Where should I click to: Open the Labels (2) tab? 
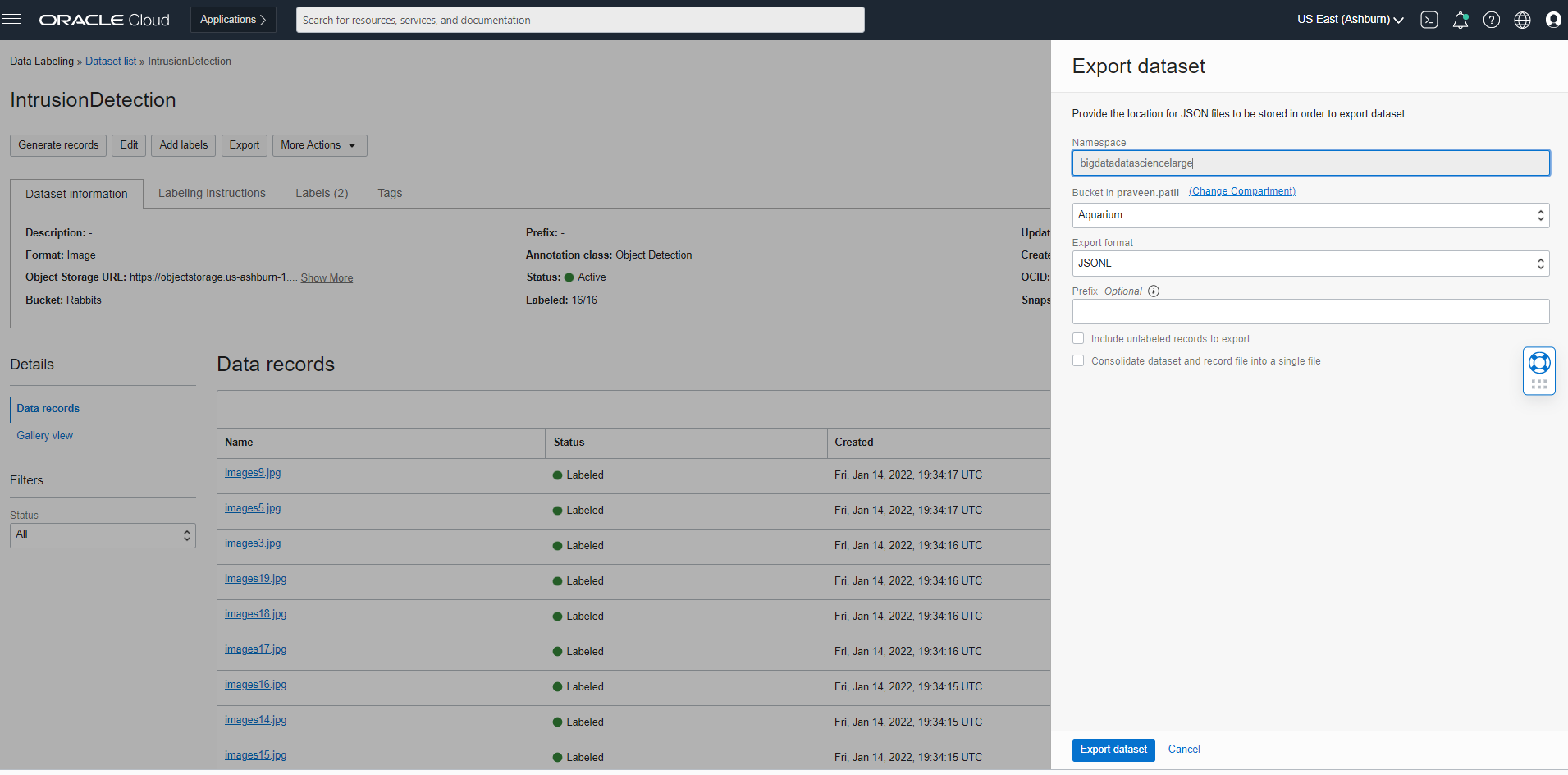tap(322, 194)
